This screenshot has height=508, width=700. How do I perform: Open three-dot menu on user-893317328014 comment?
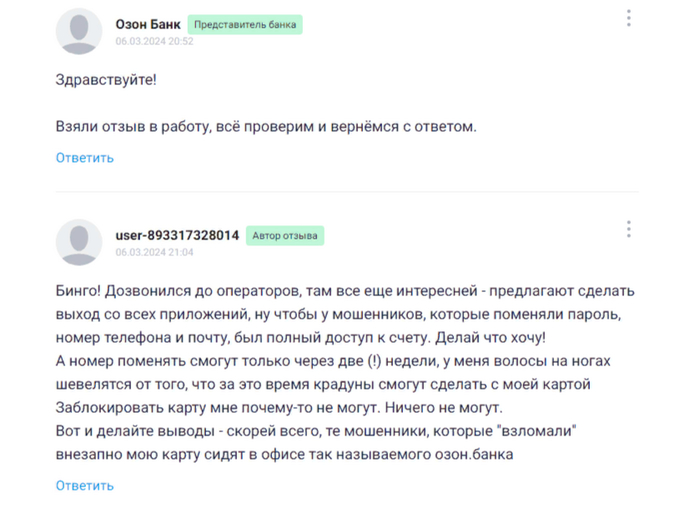tap(628, 229)
